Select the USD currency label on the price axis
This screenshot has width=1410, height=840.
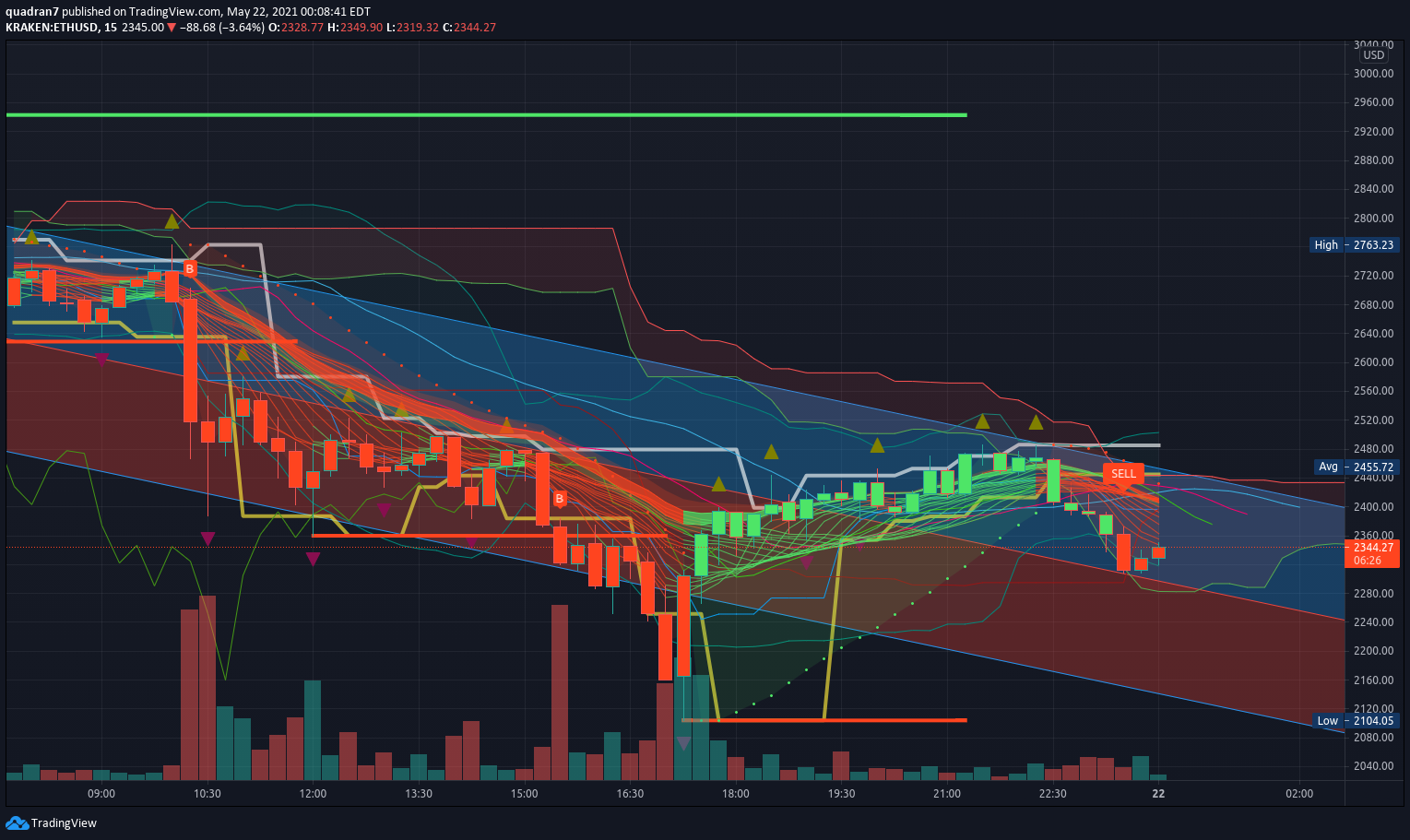point(1374,55)
